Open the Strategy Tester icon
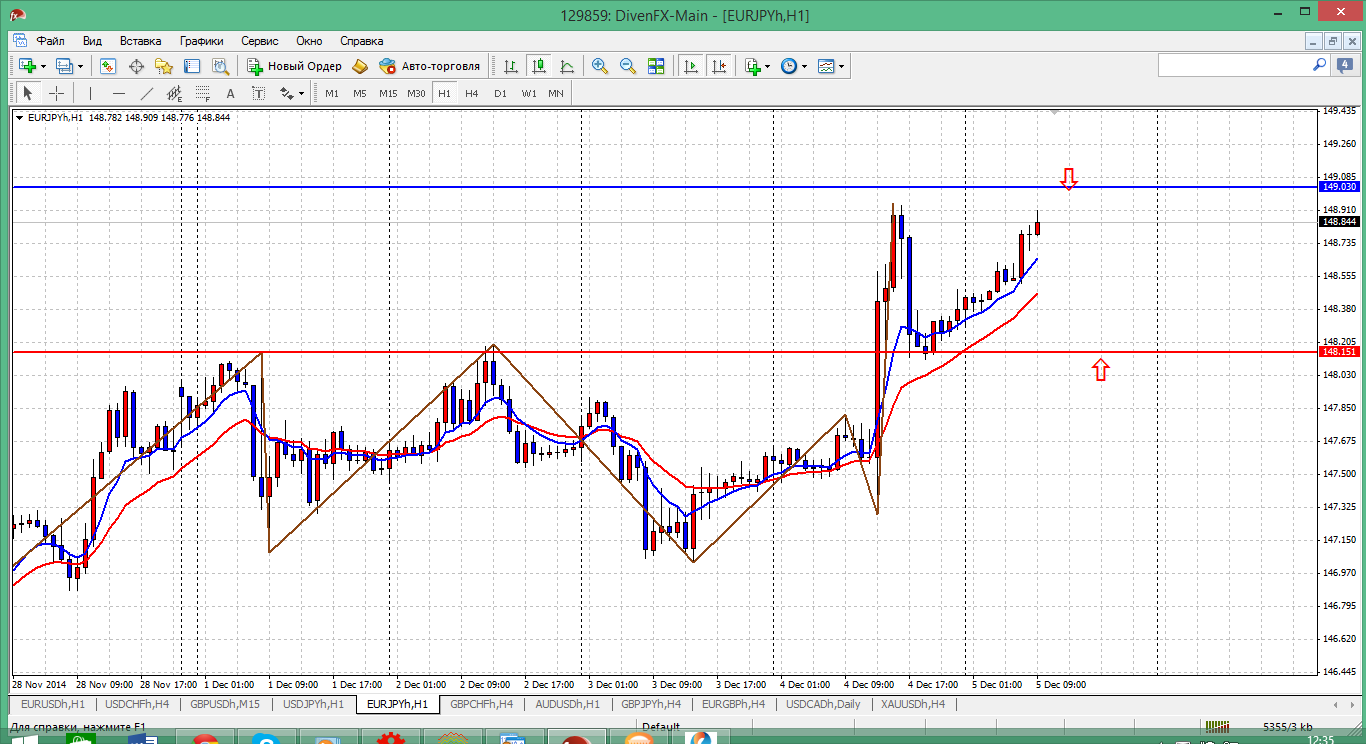 [221, 66]
